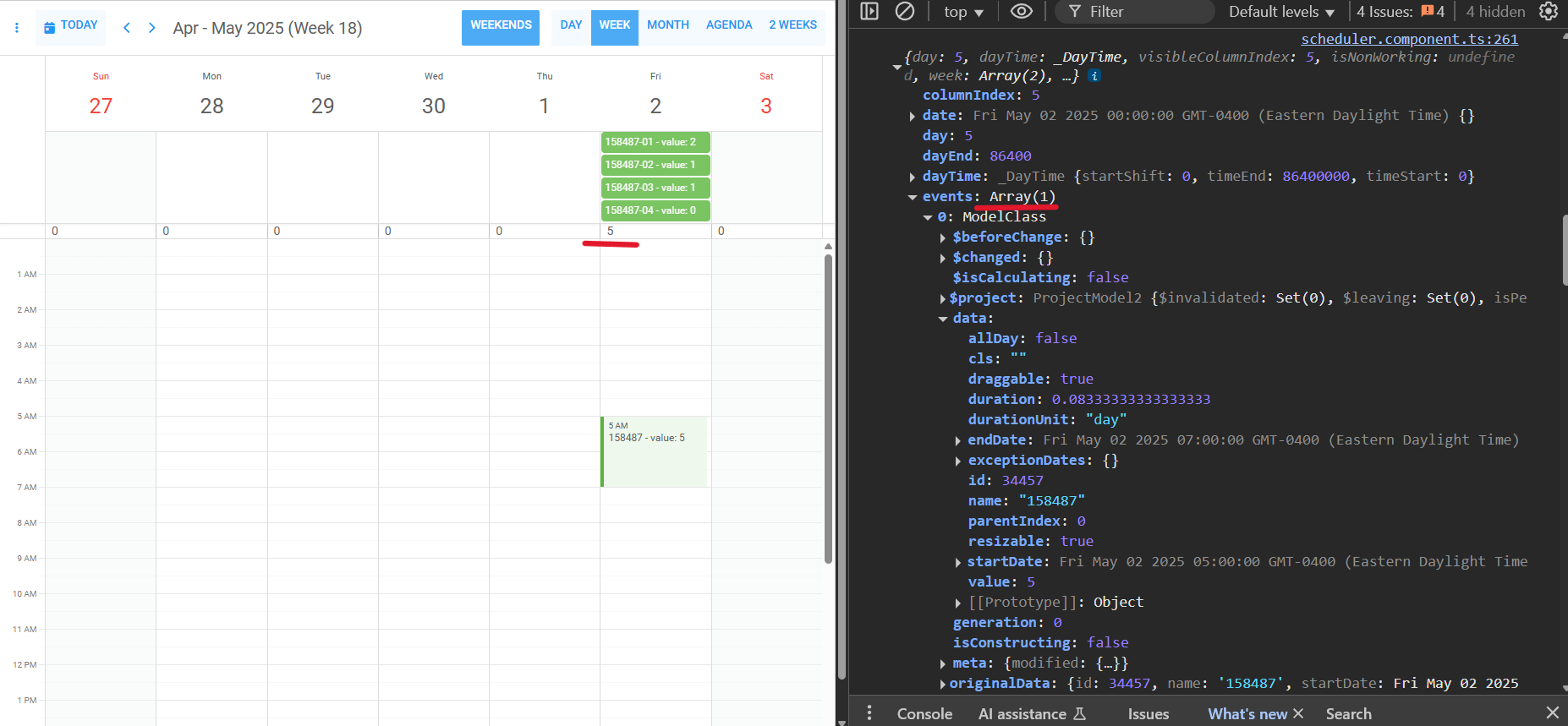Switch to WEEK view
1568x726 pixels.
point(615,27)
